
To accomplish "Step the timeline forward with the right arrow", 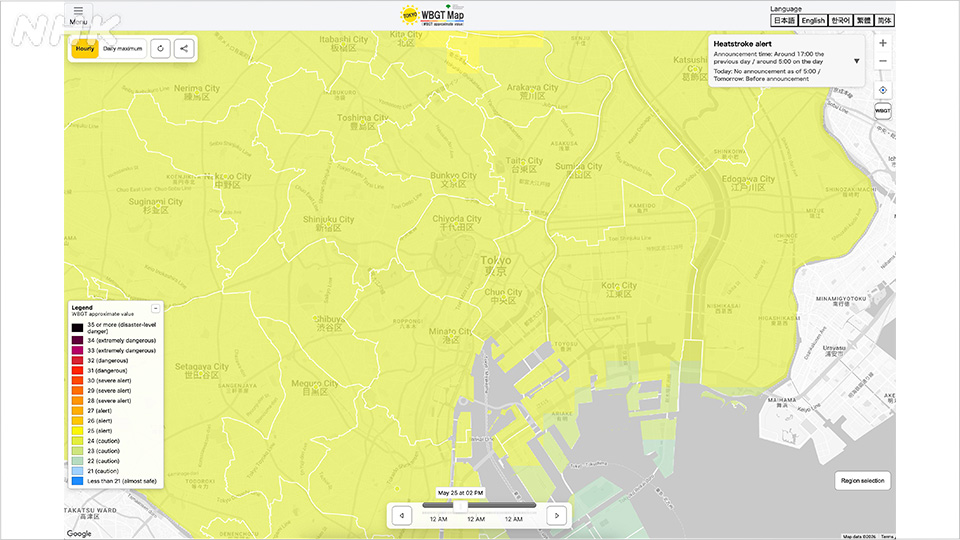I will coord(557,516).
